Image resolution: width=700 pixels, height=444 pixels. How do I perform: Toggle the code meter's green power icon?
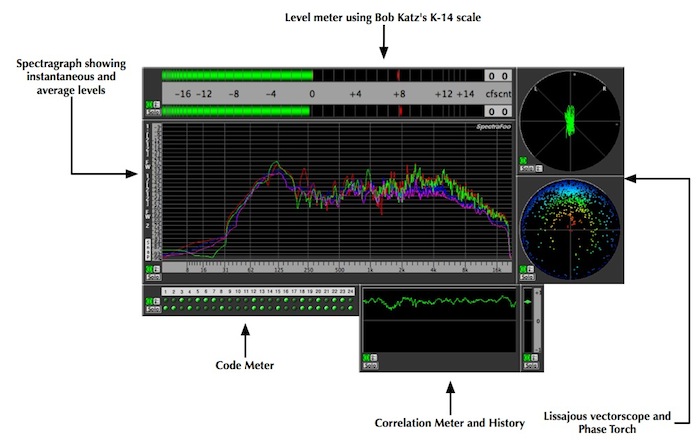click(x=149, y=302)
